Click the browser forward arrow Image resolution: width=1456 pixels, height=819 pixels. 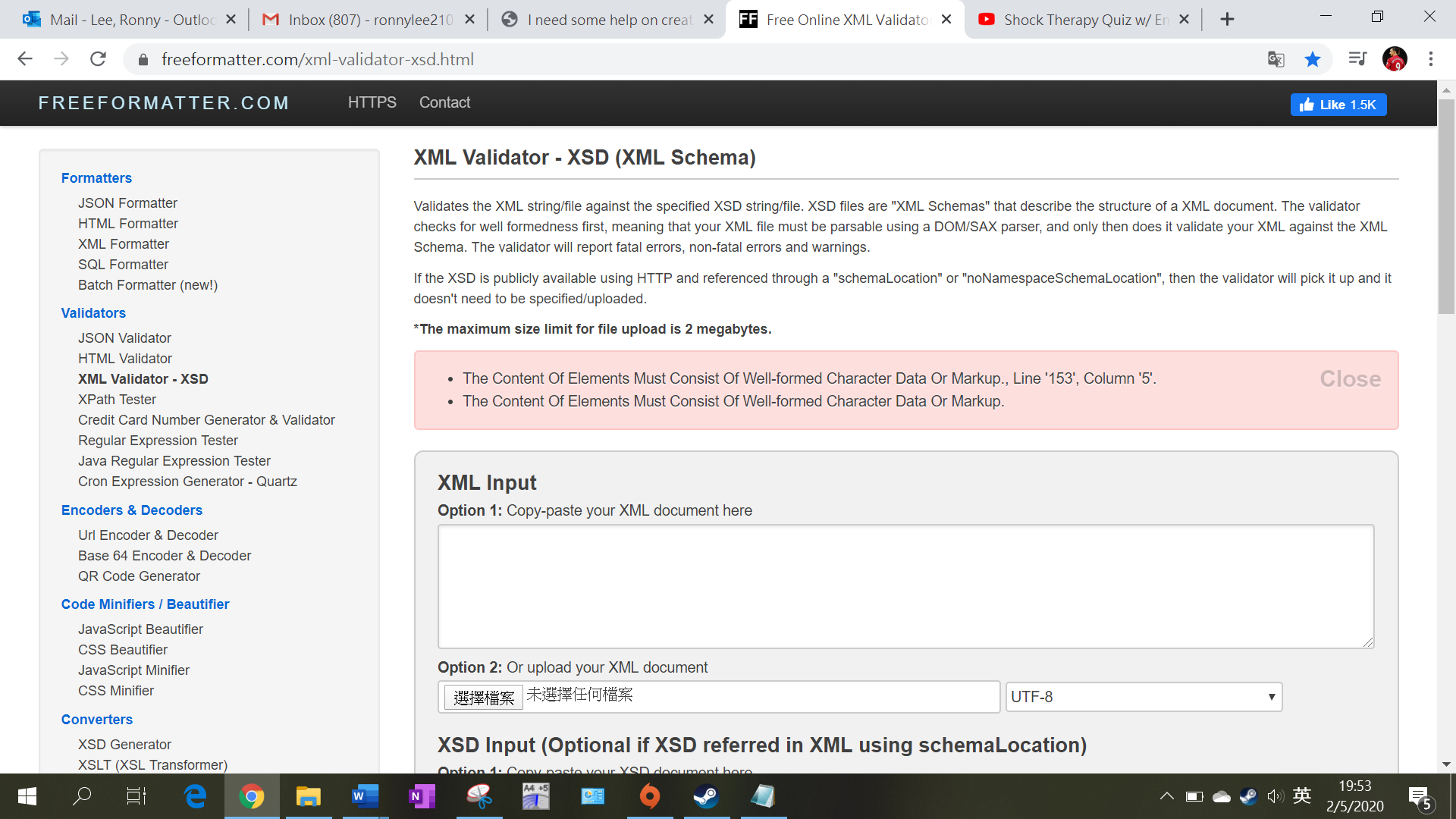tap(61, 59)
